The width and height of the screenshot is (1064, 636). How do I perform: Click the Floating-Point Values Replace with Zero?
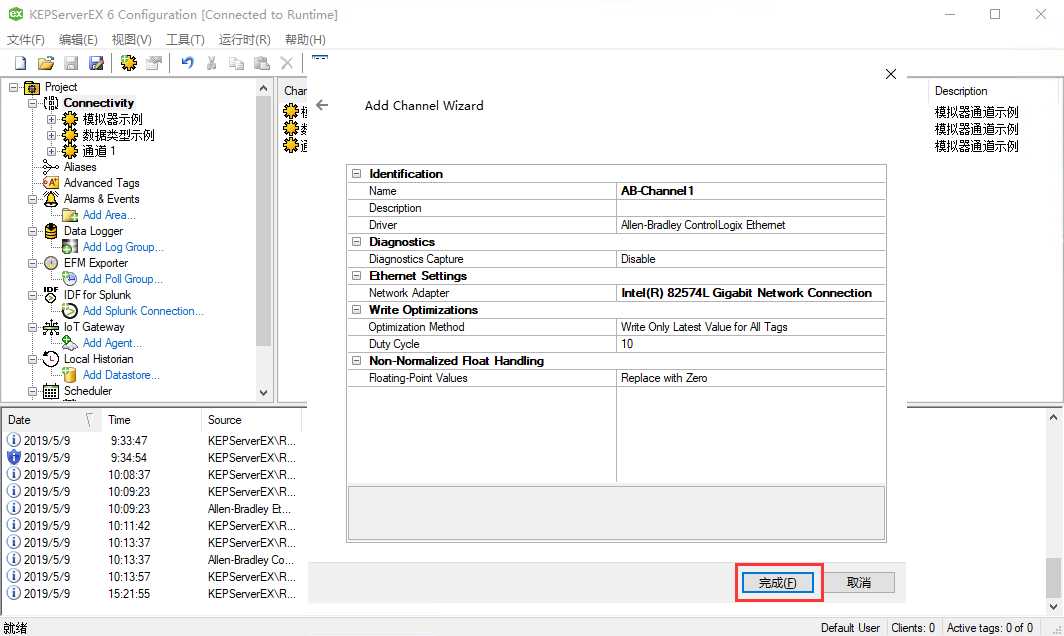(751, 377)
